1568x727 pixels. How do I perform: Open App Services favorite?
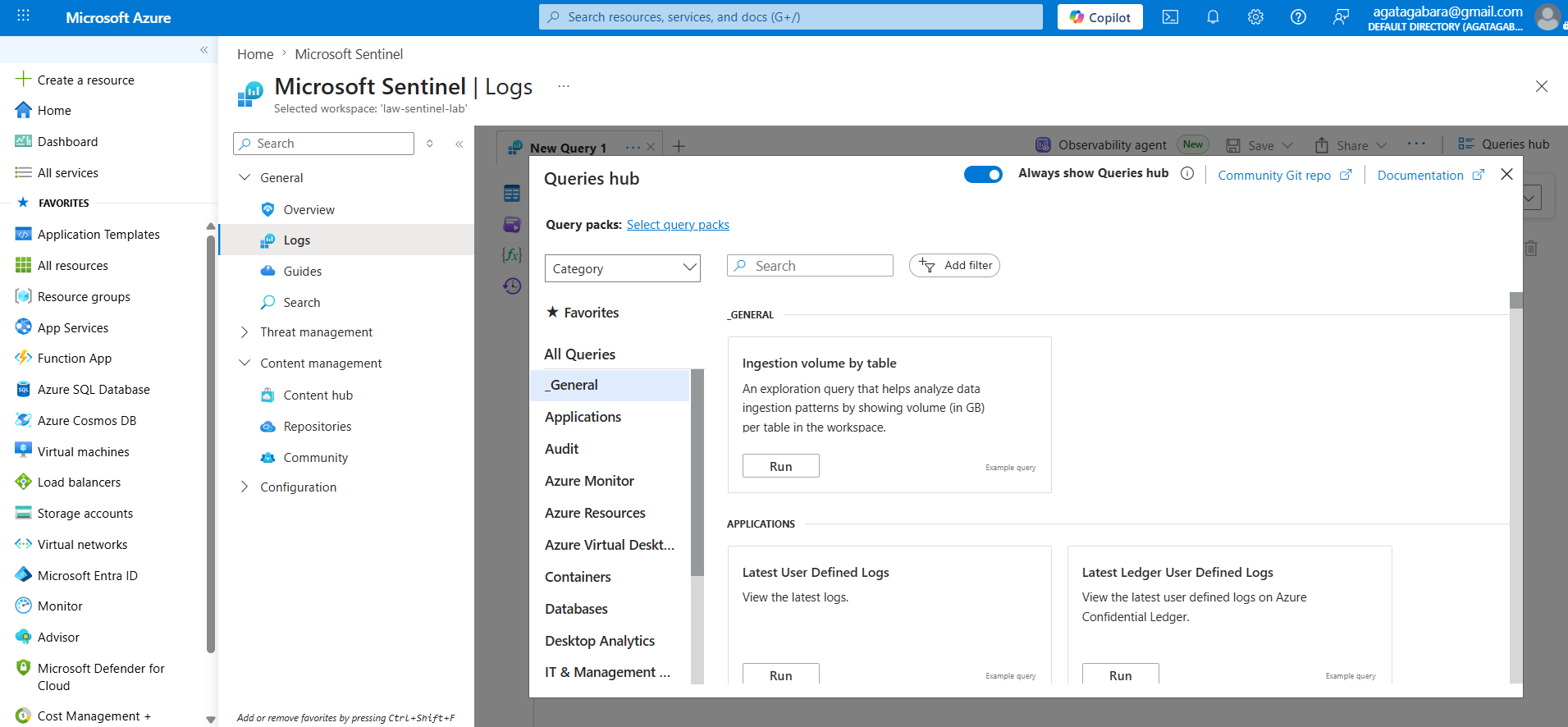[x=72, y=328]
